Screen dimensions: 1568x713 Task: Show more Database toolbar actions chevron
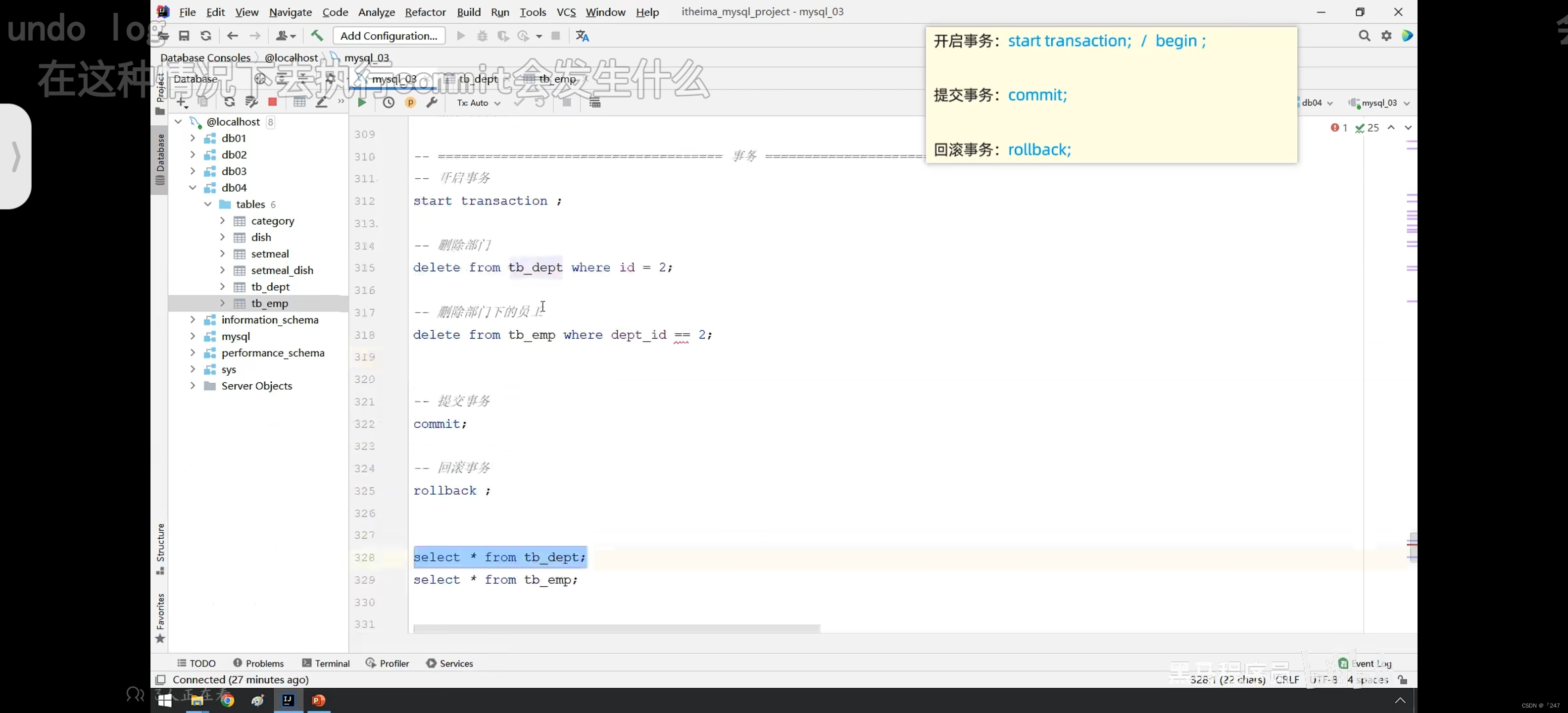click(x=341, y=102)
